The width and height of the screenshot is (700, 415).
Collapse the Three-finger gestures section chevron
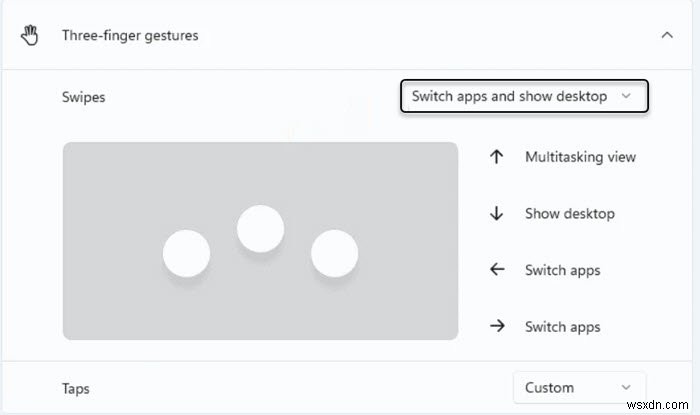(667, 36)
